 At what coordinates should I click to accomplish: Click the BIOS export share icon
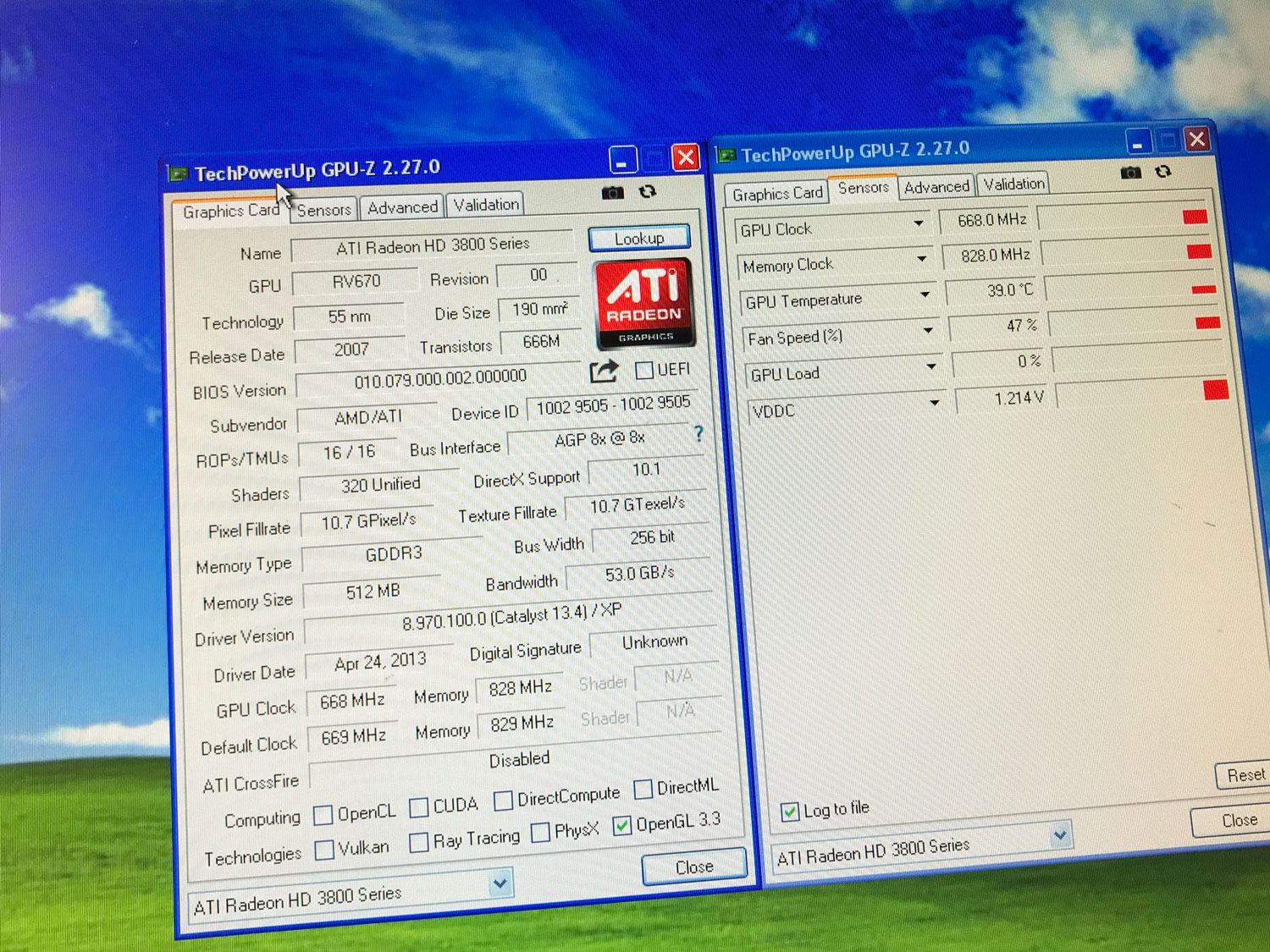pyautogui.click(x=604, y=371)
